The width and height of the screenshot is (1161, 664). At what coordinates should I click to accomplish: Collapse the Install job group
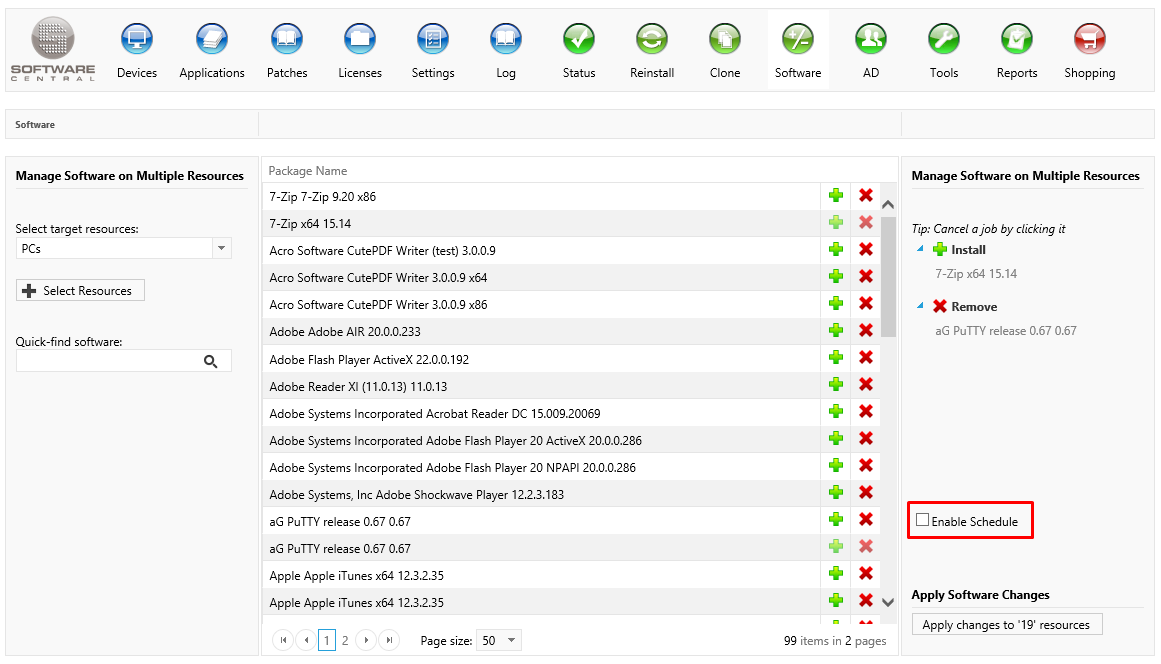[x=920, y=249]
